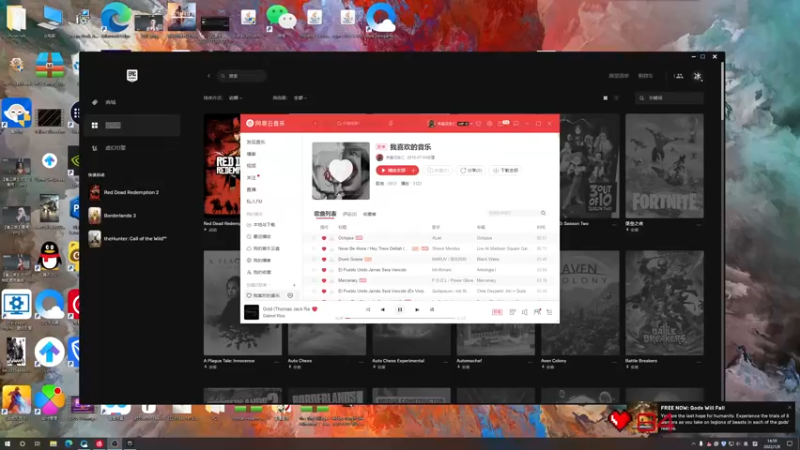Open the Fortnite game tile
This screenshot has height=450, width=800.
(664, 166)
